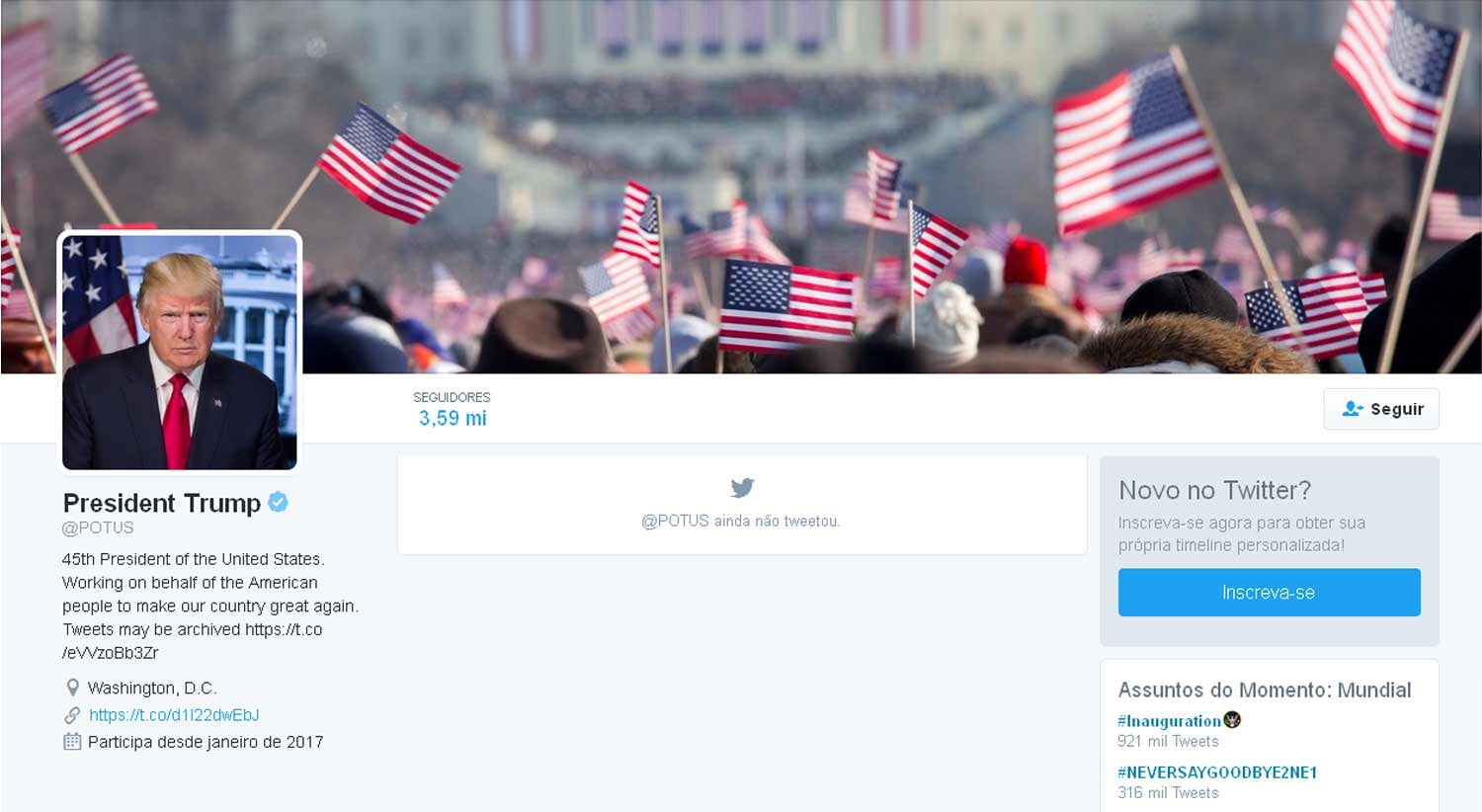Click the add-person icon on Seguir
Viewport: 1482px width, 812px height.
(1353, 409)
